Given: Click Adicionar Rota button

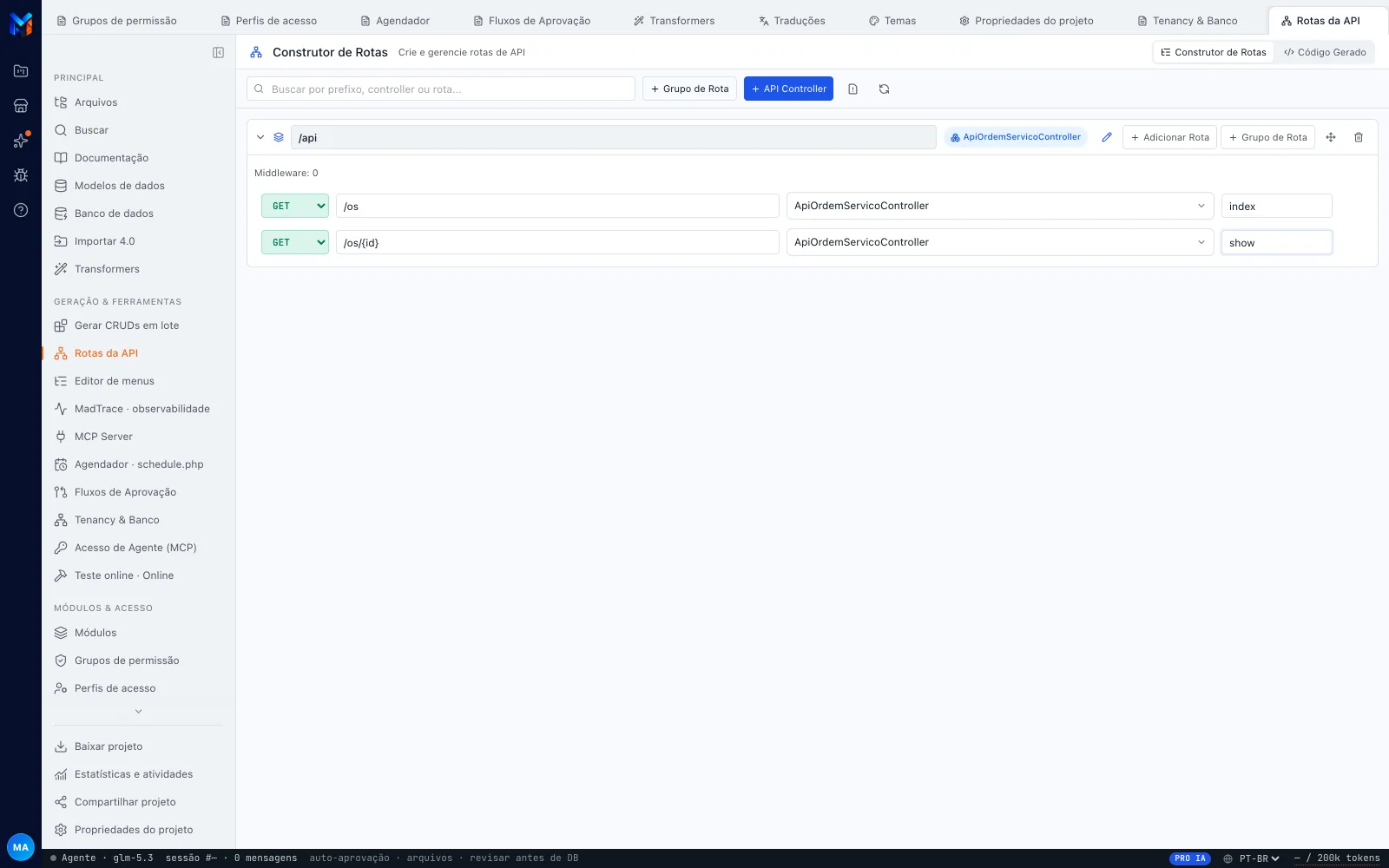Looking at the screenshot, I should 1169,137.
